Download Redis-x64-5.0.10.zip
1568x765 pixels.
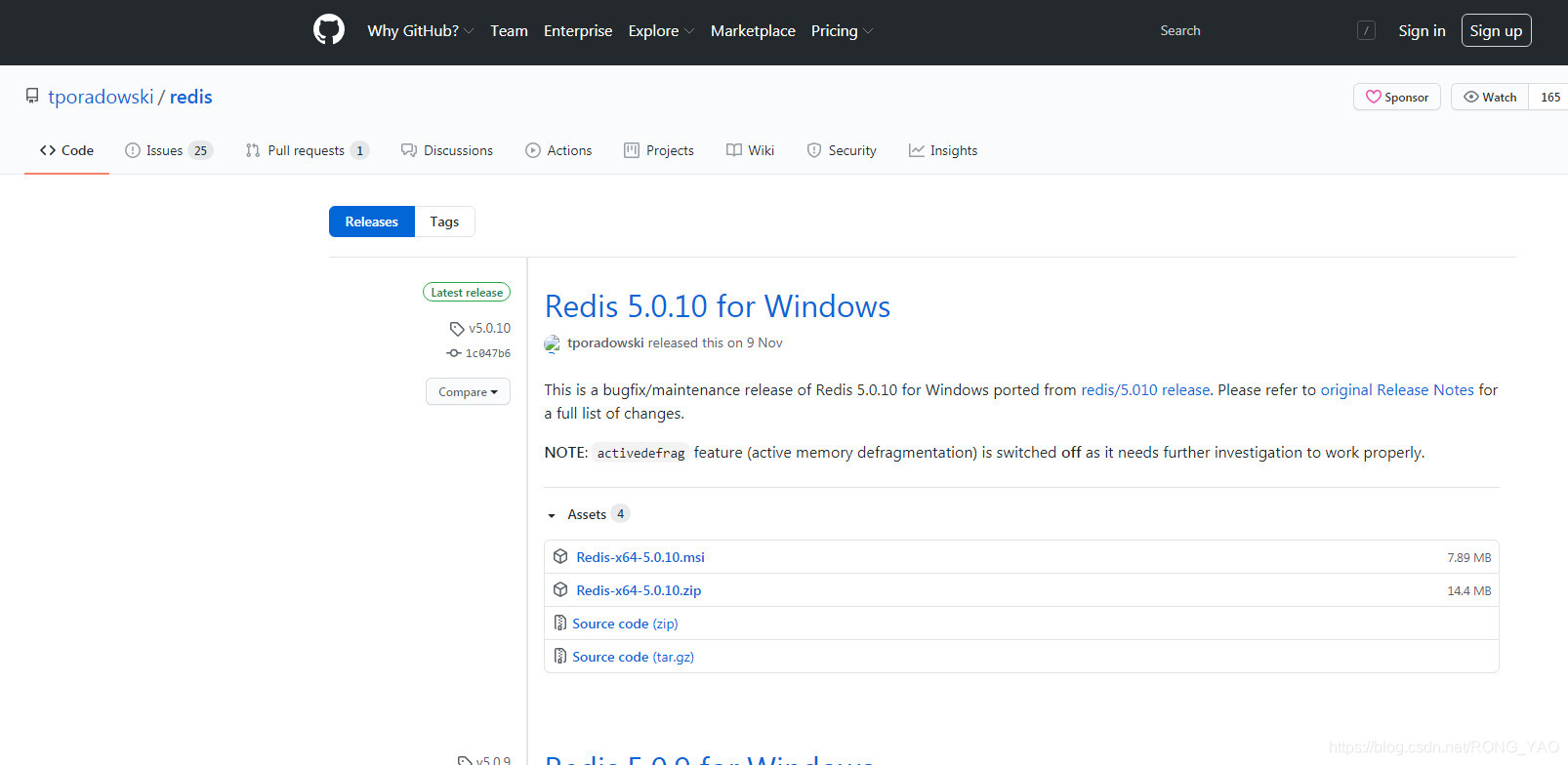click(x=639, y=590)
